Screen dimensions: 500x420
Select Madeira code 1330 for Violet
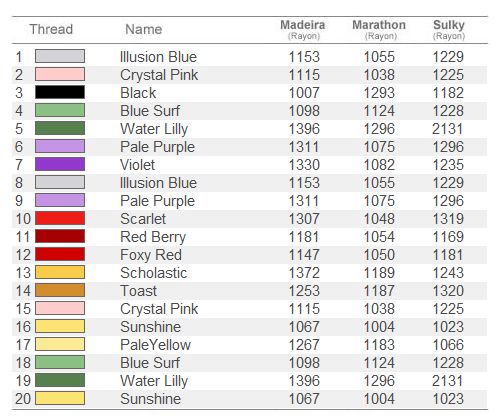coord(304,165)
